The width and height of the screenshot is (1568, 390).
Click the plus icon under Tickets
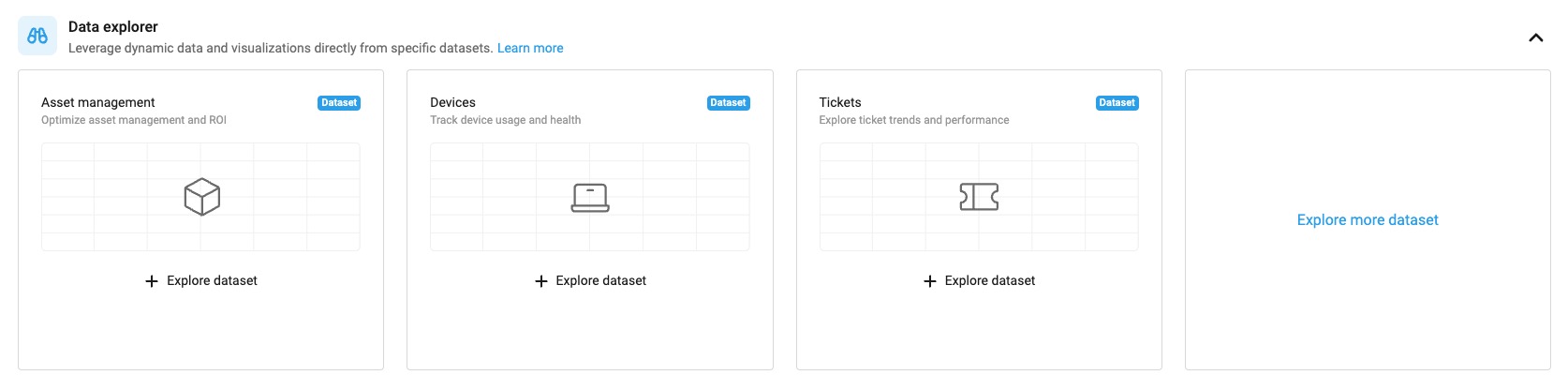pos(929,281)
